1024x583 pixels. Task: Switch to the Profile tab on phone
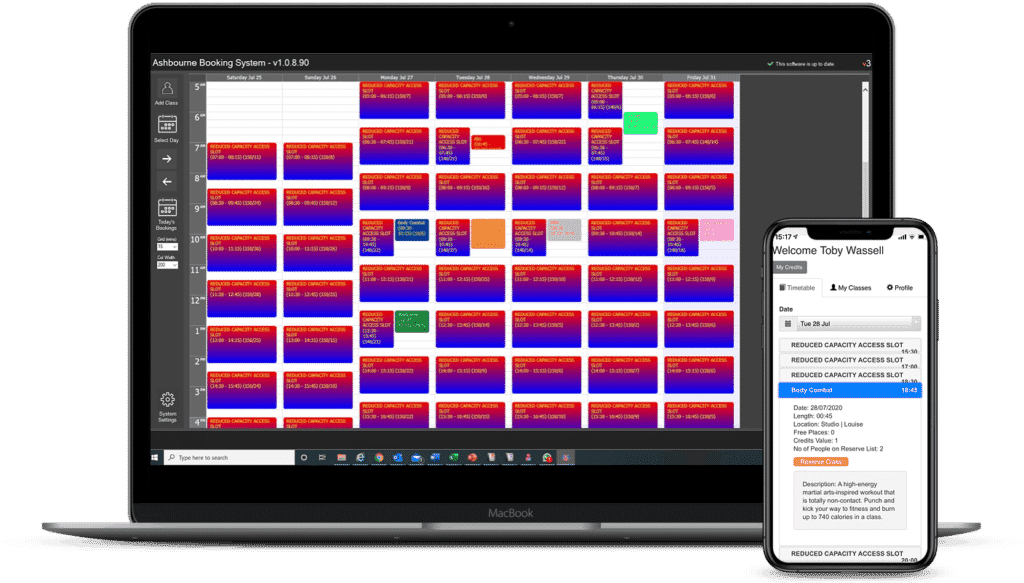(898, 288)
